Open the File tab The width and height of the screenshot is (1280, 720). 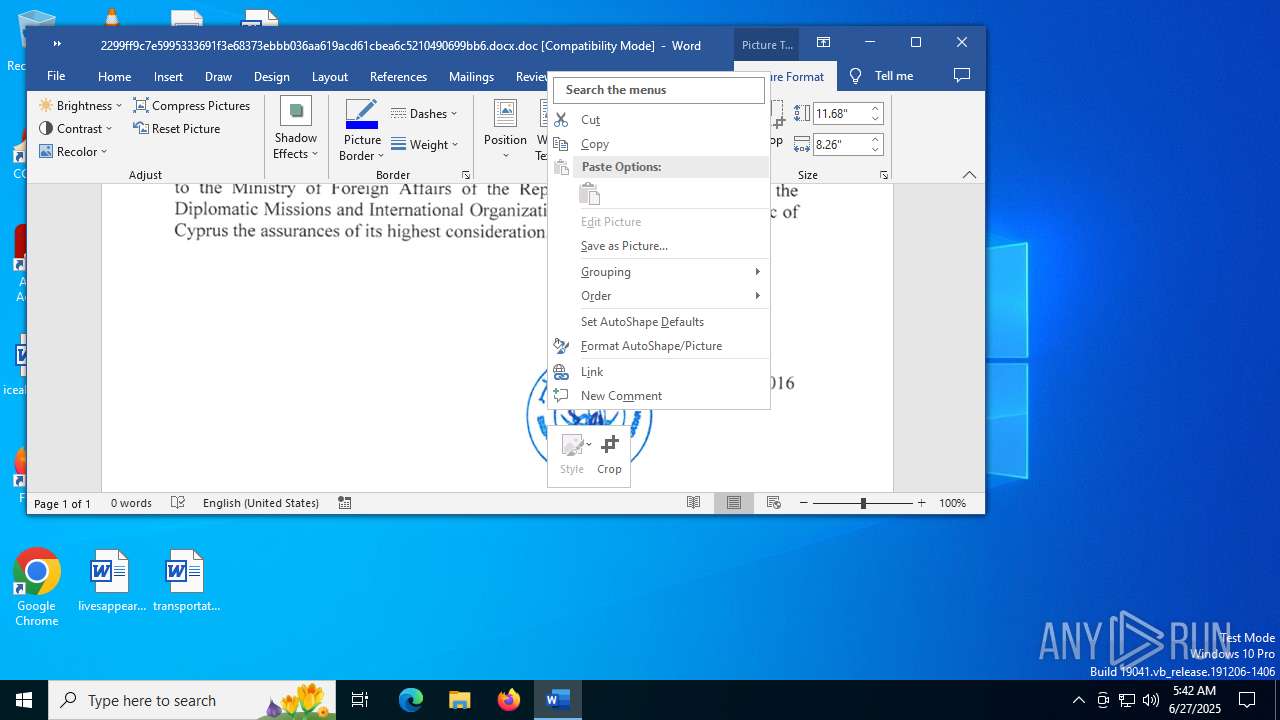[56, 76]
